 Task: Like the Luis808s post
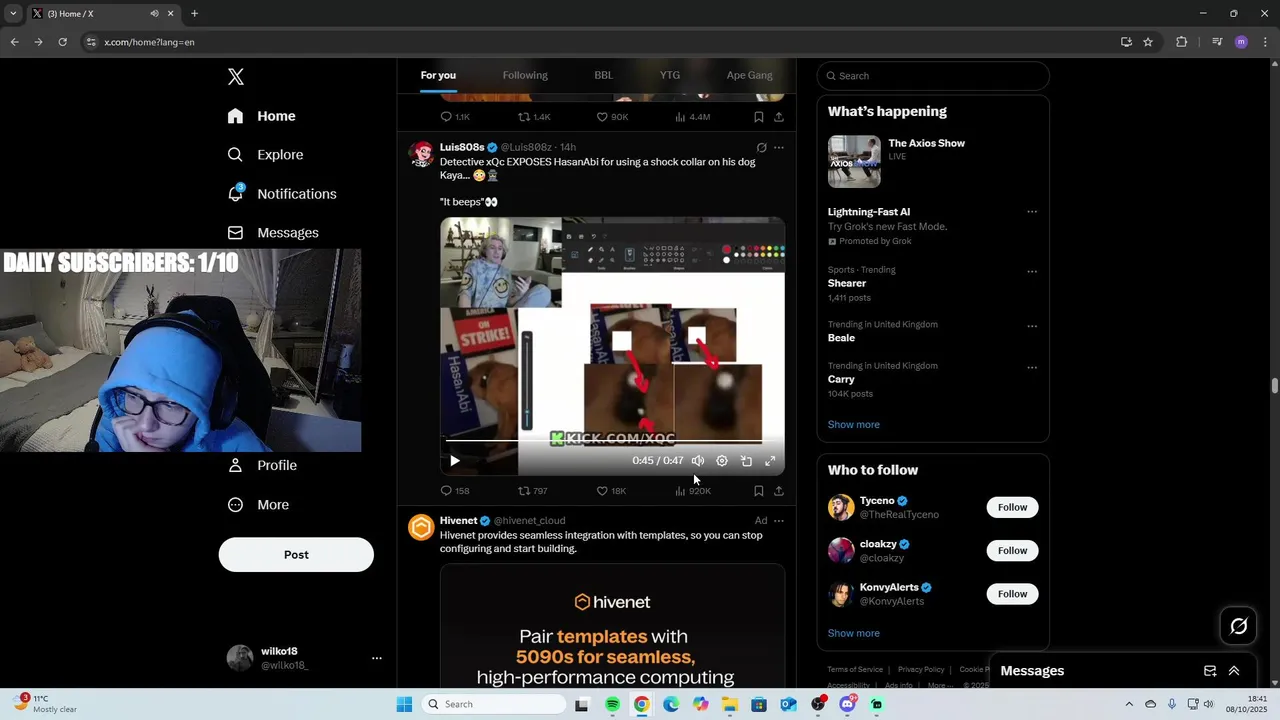(611, 491)
